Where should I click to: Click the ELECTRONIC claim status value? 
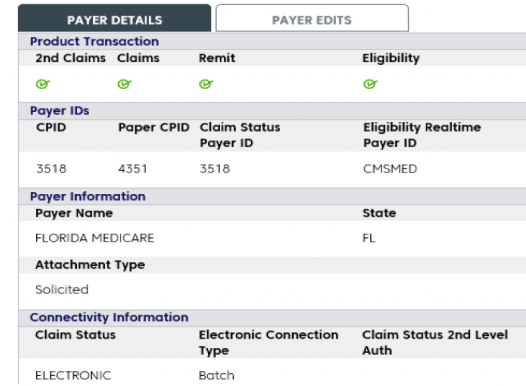pos(73,375)
